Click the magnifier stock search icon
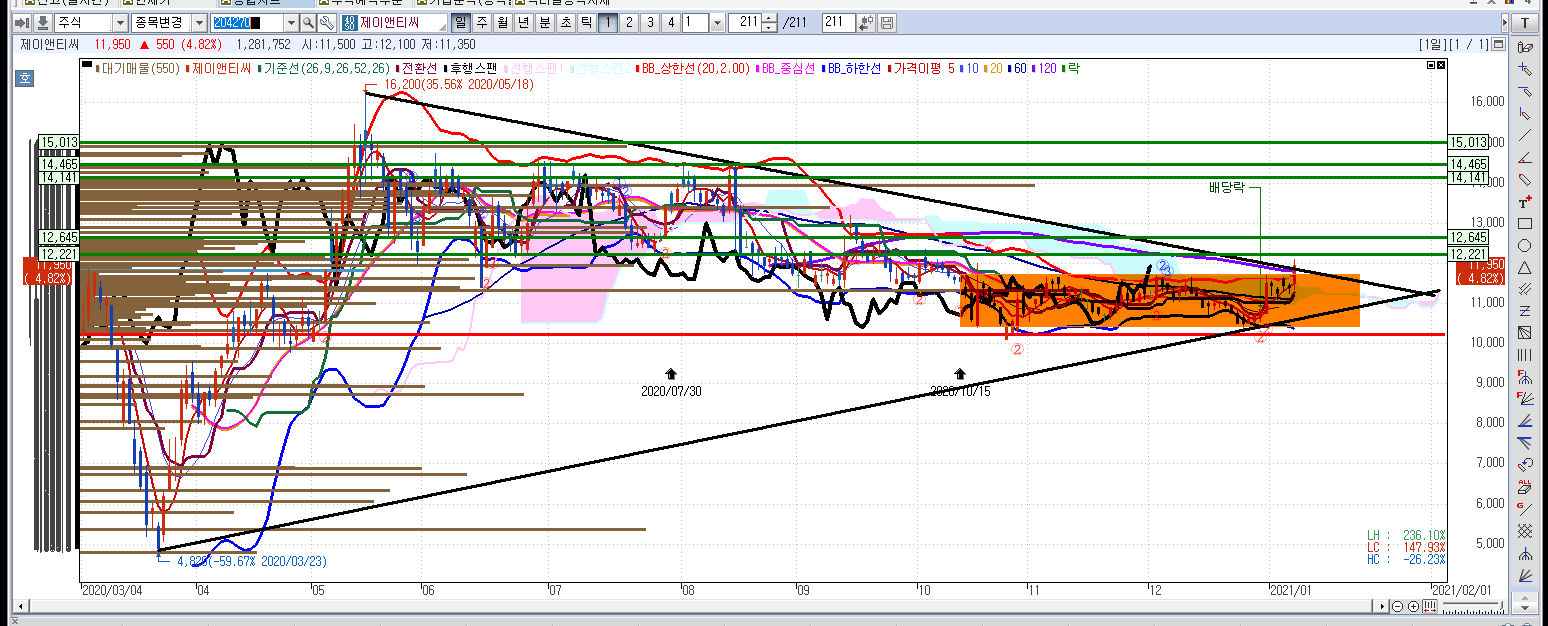The image size is (1548, 626). pos(309,22)
